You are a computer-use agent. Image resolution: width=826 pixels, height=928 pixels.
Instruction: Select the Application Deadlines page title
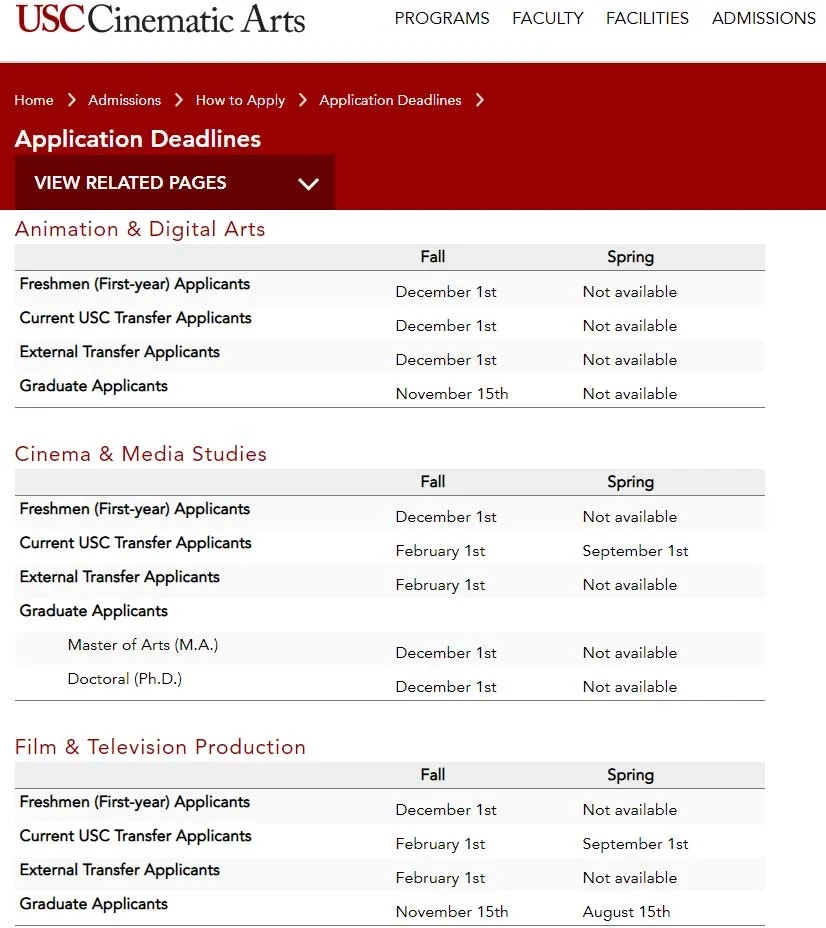tap(138, 139)
